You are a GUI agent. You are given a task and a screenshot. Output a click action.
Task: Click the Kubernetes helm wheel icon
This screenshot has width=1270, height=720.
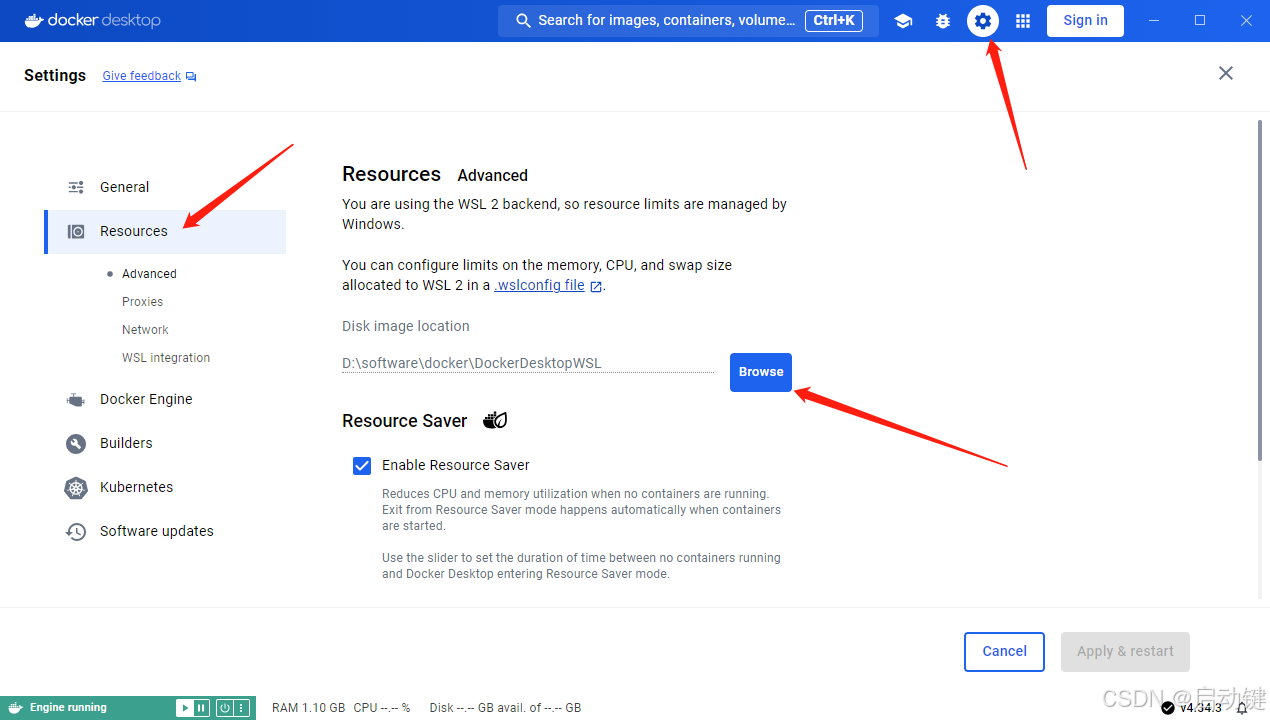76,488
